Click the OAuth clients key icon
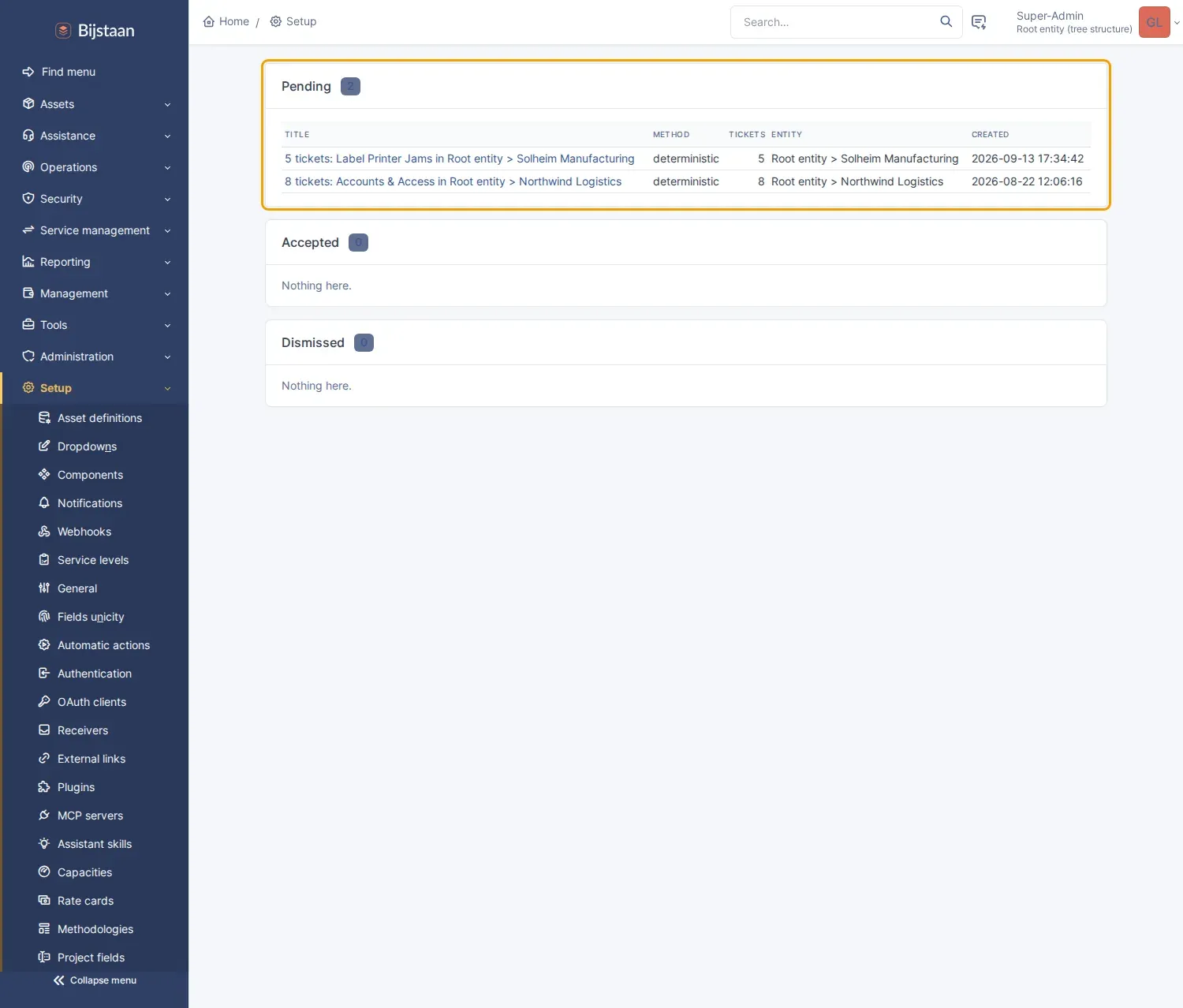Screen dimensions: 1183x1008 44,701
